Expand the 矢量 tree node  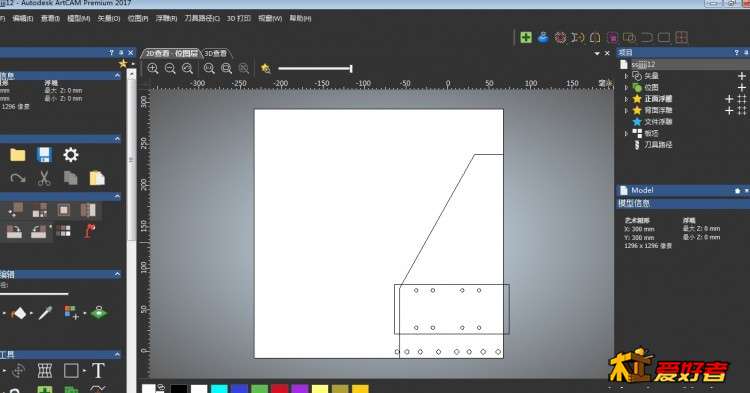point(626,76)
